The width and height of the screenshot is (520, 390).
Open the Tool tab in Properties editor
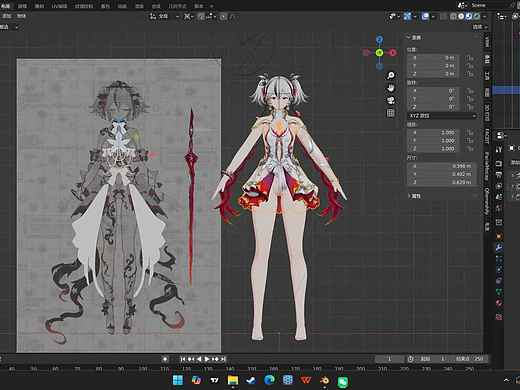499,150
